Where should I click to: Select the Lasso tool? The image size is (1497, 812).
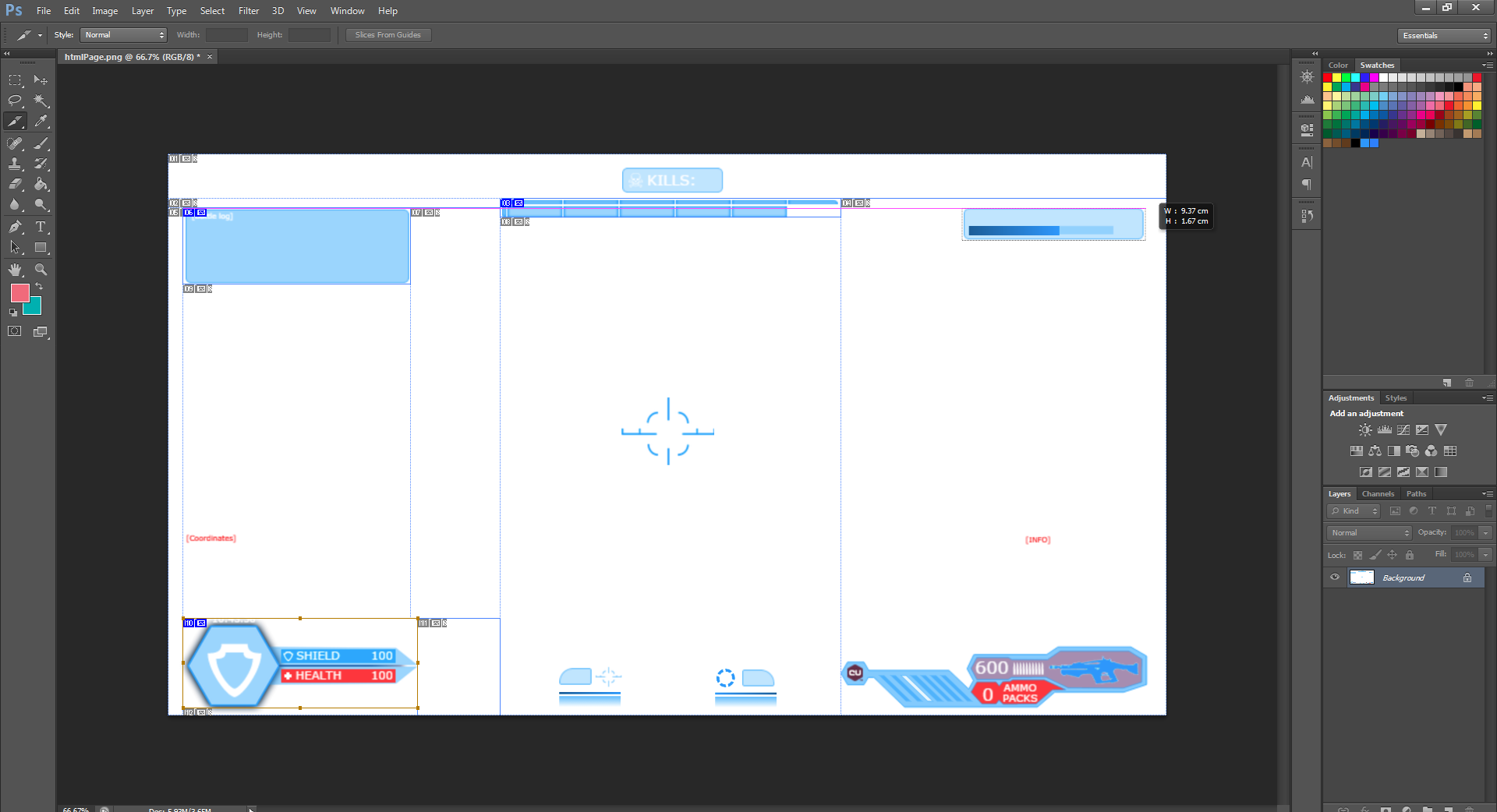tap(15, 101)
